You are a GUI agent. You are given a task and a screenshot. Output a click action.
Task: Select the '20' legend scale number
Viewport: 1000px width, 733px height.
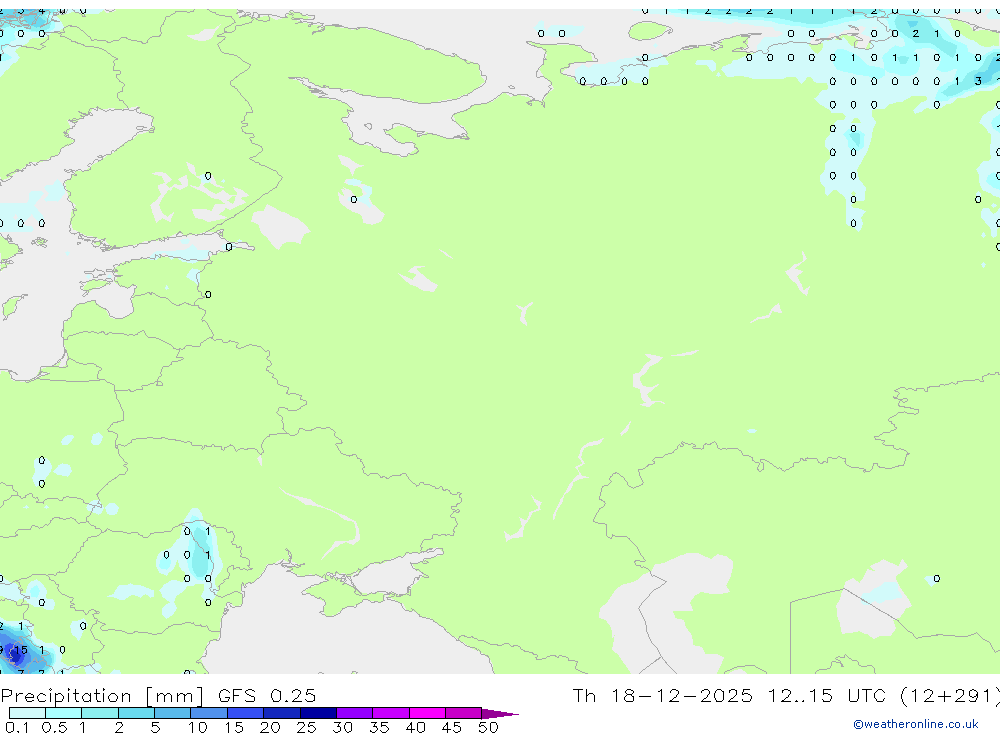[270, 727]
